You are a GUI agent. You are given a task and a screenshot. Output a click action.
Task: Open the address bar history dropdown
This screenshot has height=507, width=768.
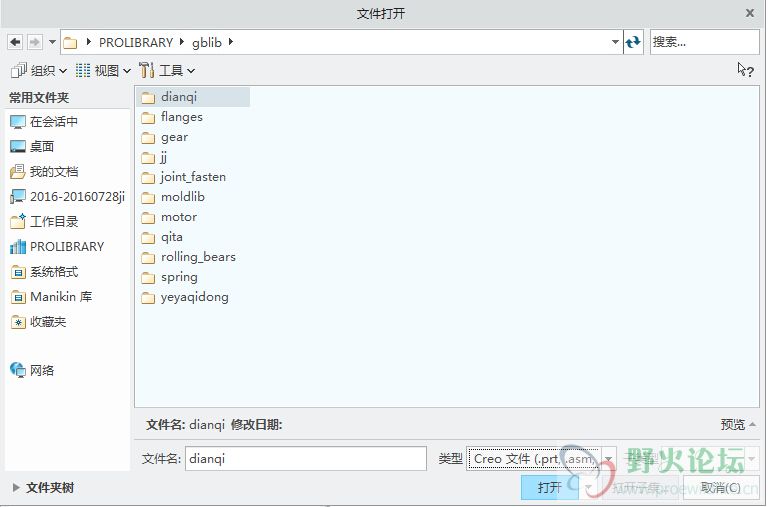pos(615,42)
